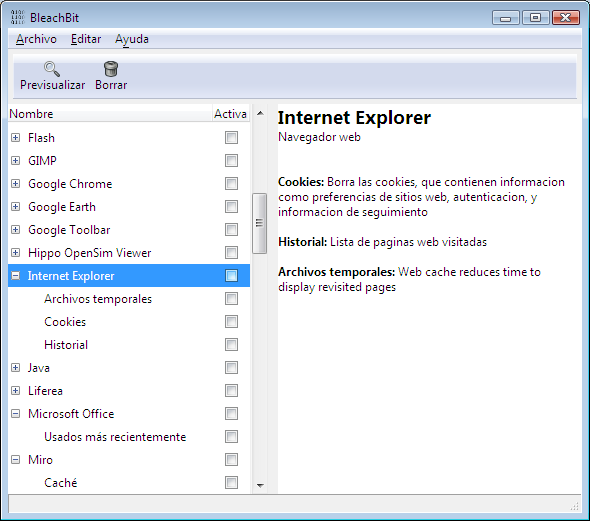This screenshot has width=590, height=521.
Task: Select the Hippo OpenSim Viewer label
Action: pyautogui.click(x=90, y=253)
